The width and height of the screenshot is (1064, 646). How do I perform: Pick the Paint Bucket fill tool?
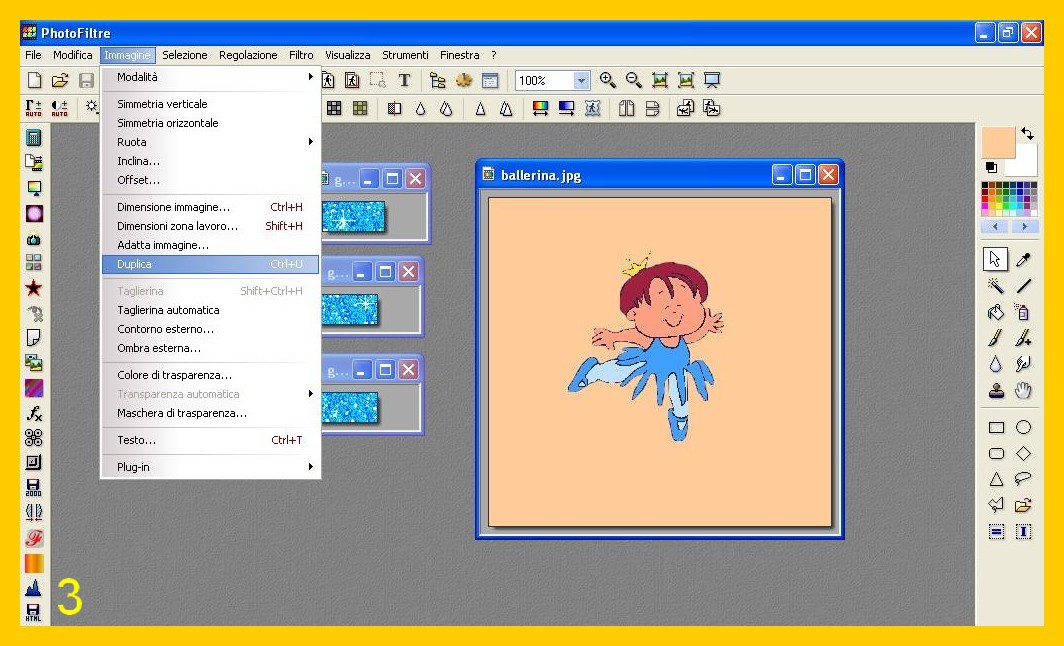coord(995,313)
